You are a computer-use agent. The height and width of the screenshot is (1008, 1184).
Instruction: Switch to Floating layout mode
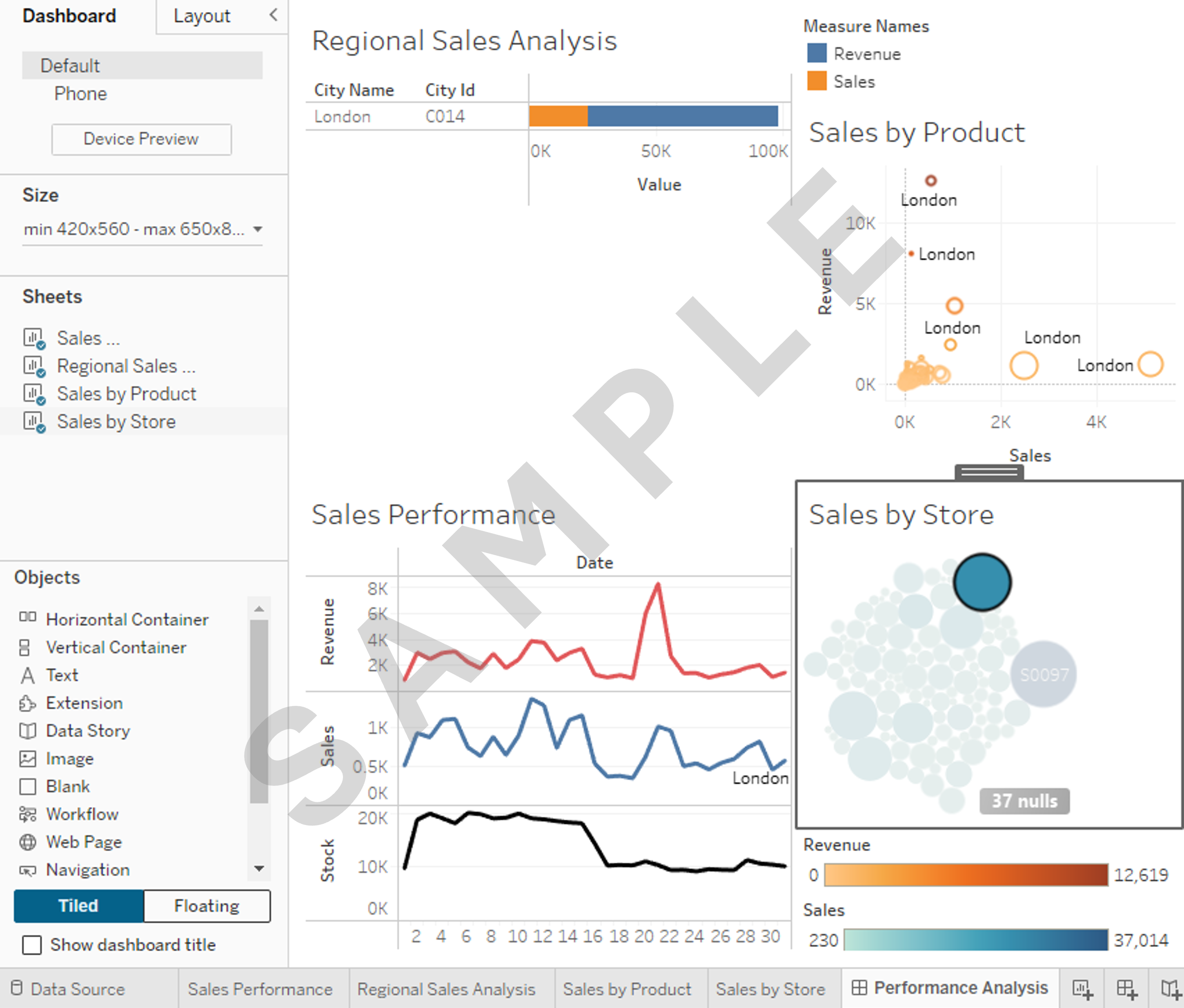(x=206, y=906)
